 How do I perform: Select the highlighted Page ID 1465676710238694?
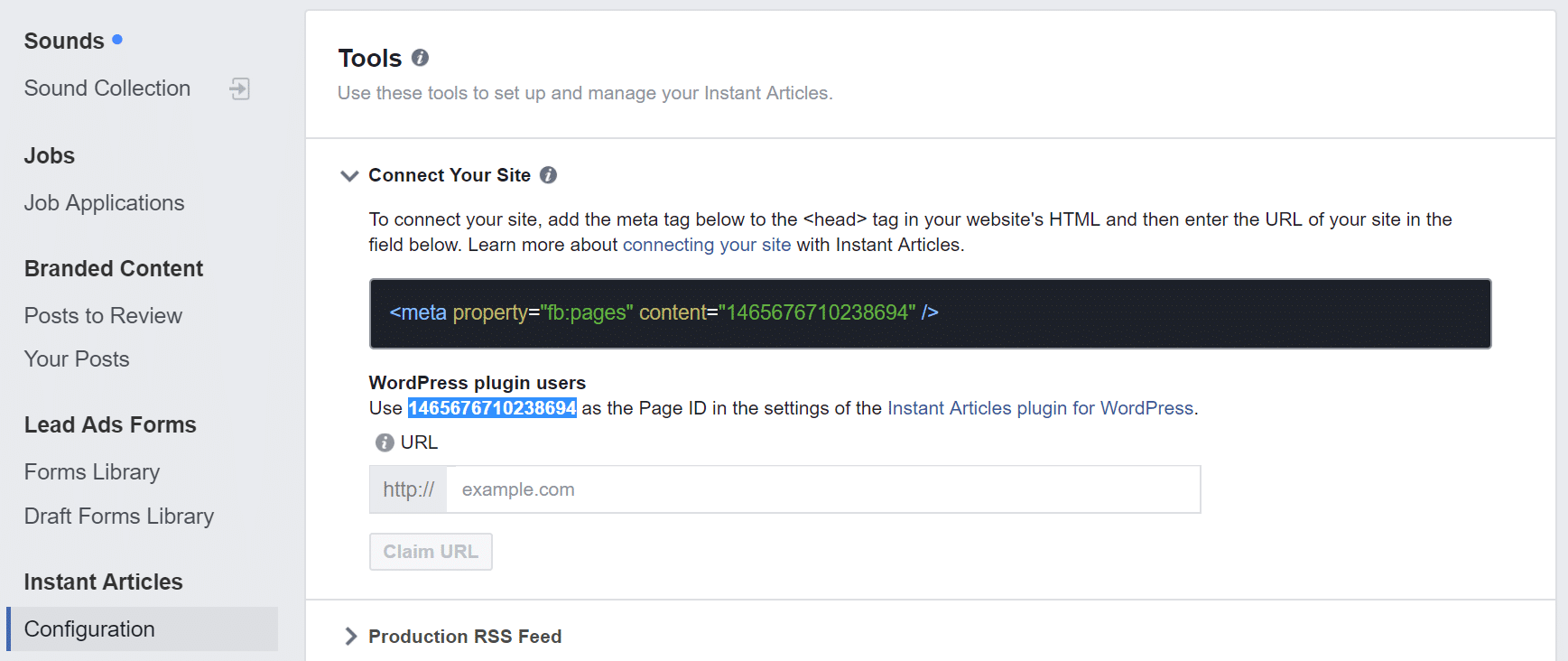click(x=492, y=408)
